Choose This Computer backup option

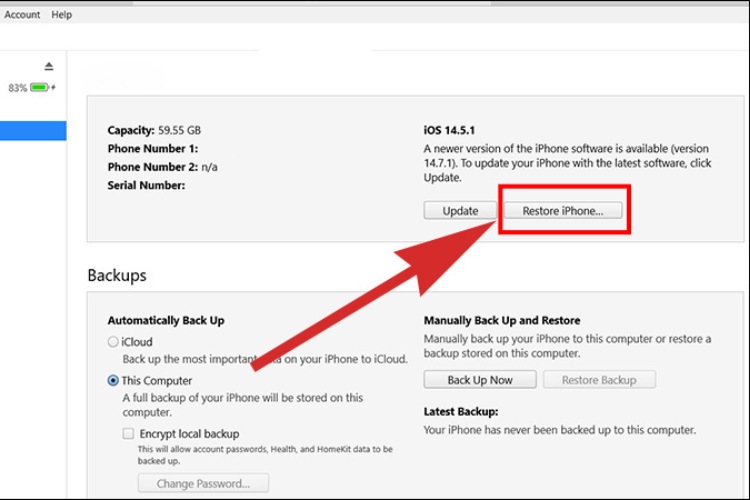113,381
